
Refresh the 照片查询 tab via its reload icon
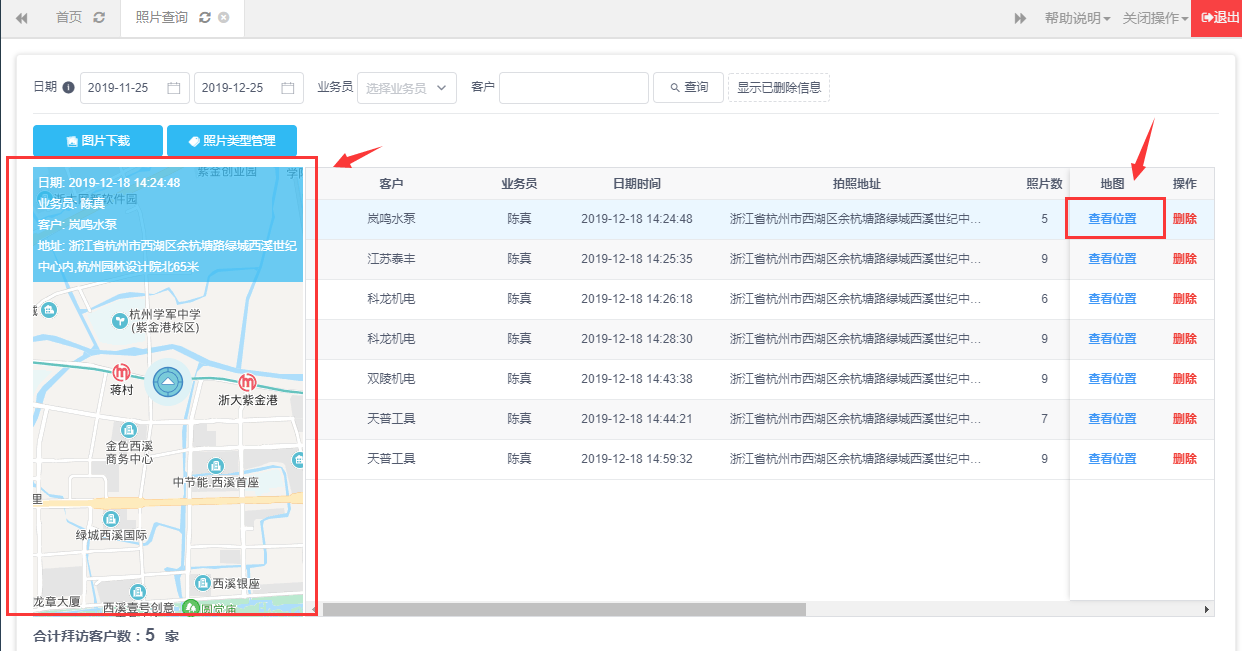pos(205,18)
